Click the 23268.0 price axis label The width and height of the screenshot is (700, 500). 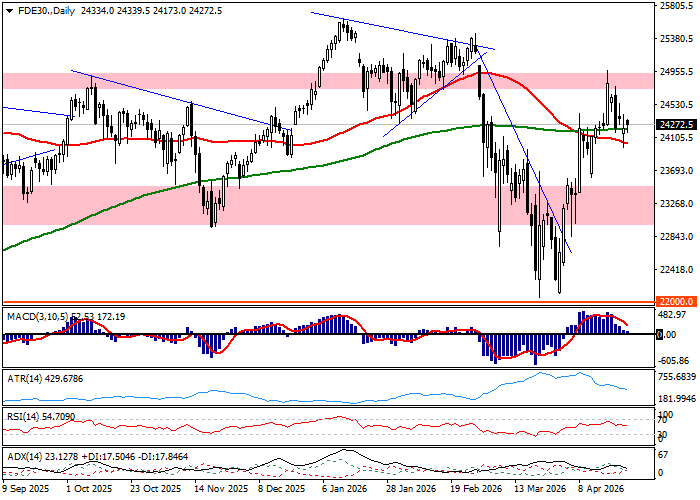click(676, 203)
